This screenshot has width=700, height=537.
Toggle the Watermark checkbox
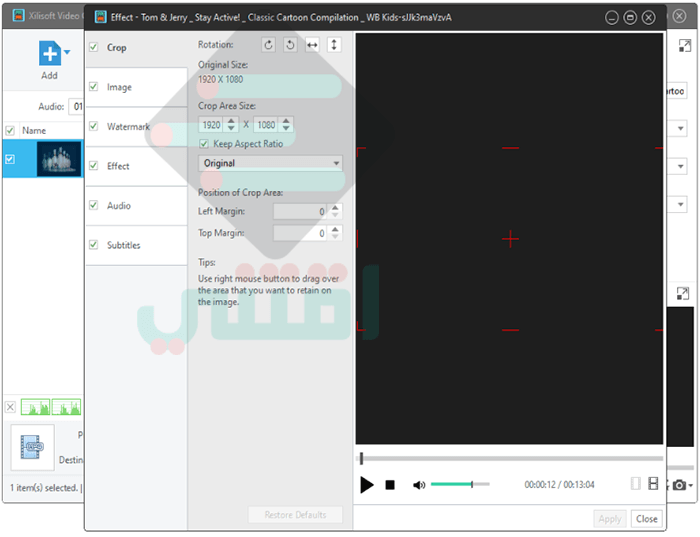93,126
